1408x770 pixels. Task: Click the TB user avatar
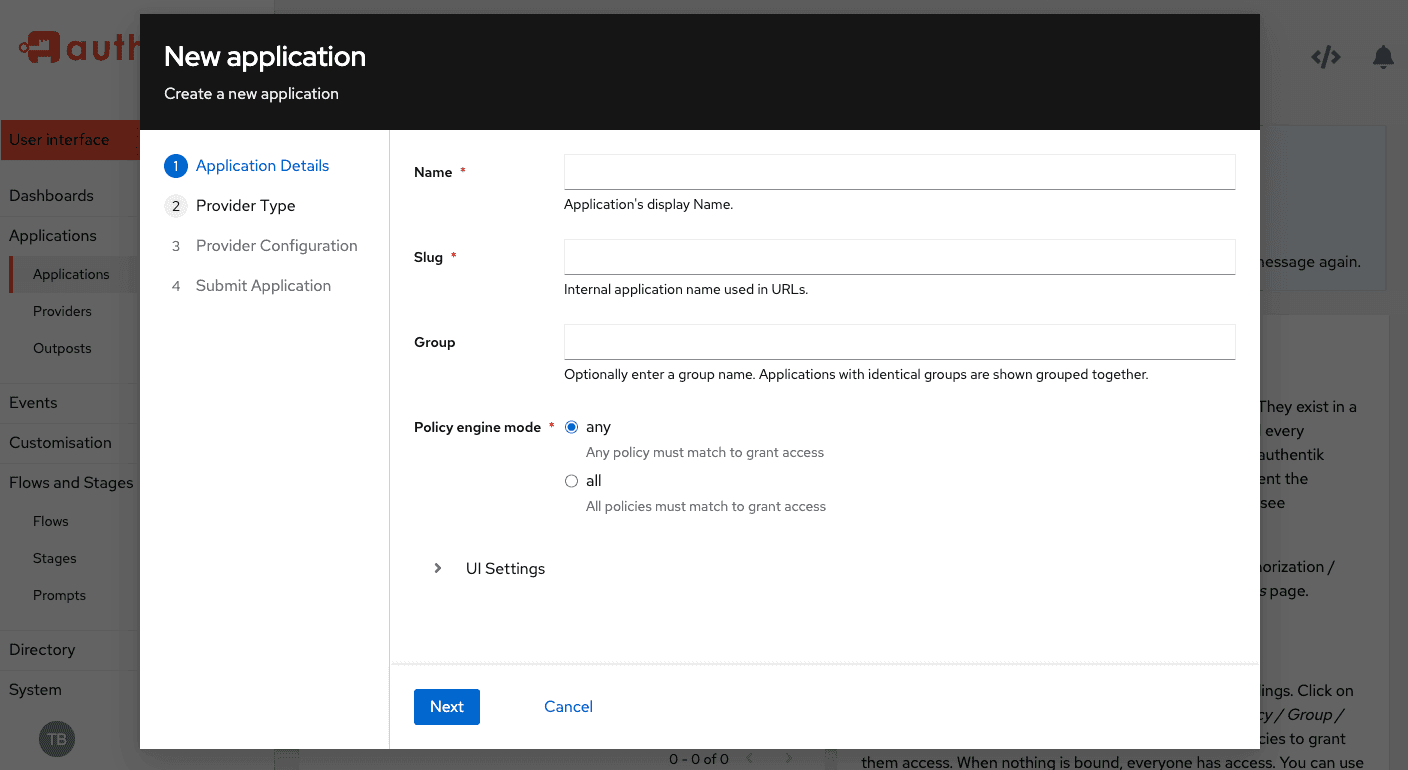tap(57, 739)
